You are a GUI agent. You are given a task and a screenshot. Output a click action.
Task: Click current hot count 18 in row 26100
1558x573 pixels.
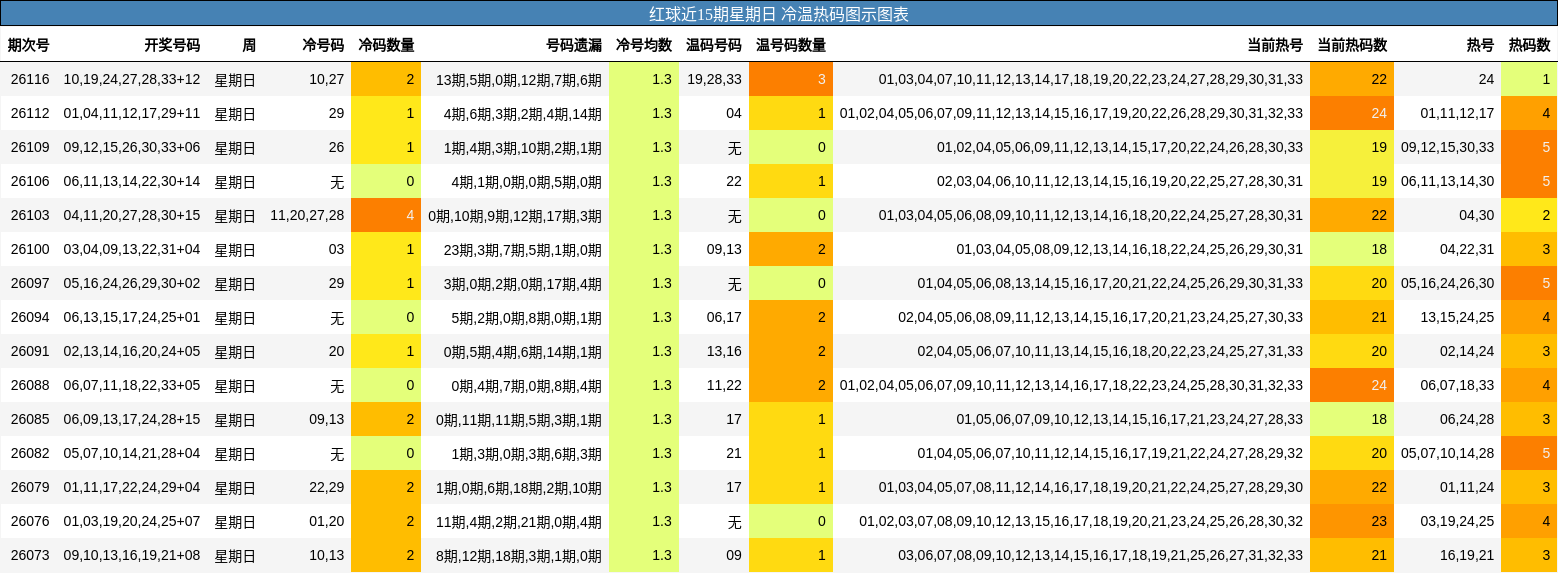pos(1352,249)
